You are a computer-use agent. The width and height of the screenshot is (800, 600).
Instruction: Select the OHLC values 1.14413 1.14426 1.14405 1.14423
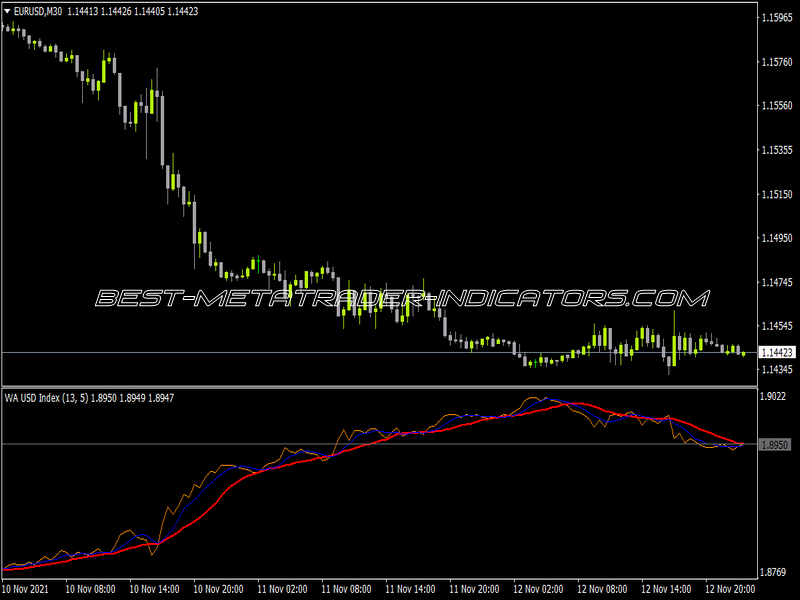pos(133,11)
